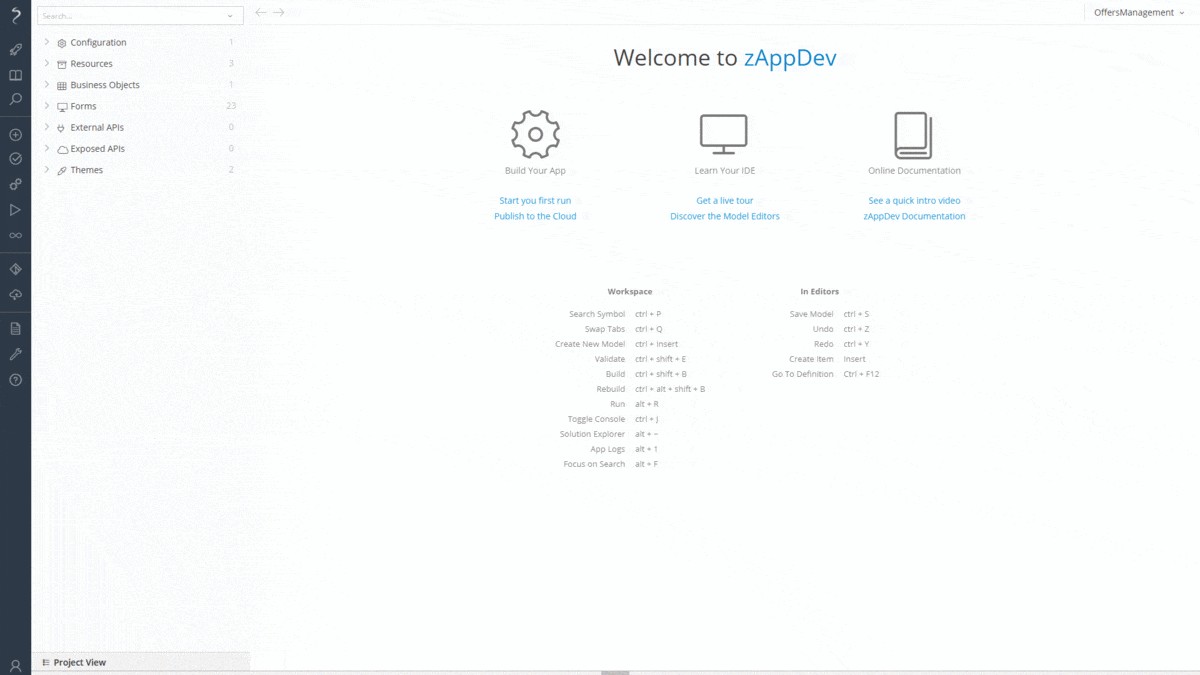This screenshot has height=675, width=1200.
Task: Open the user profile icon at bottom
Action: 15,665
